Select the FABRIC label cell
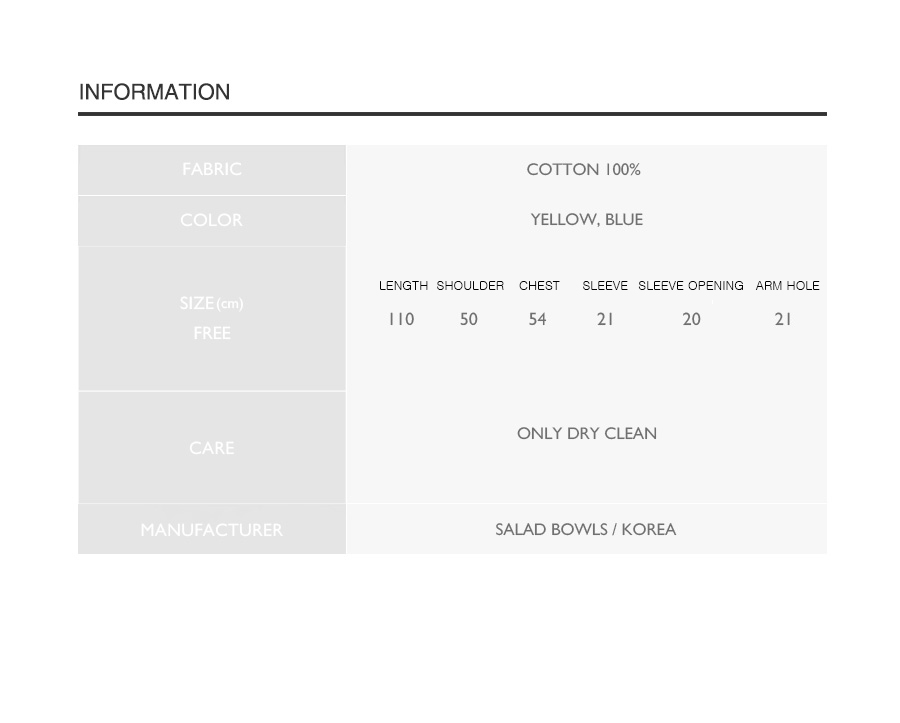Image resolution: width=900 pixels, height=723 pixels. pos(212,170)
